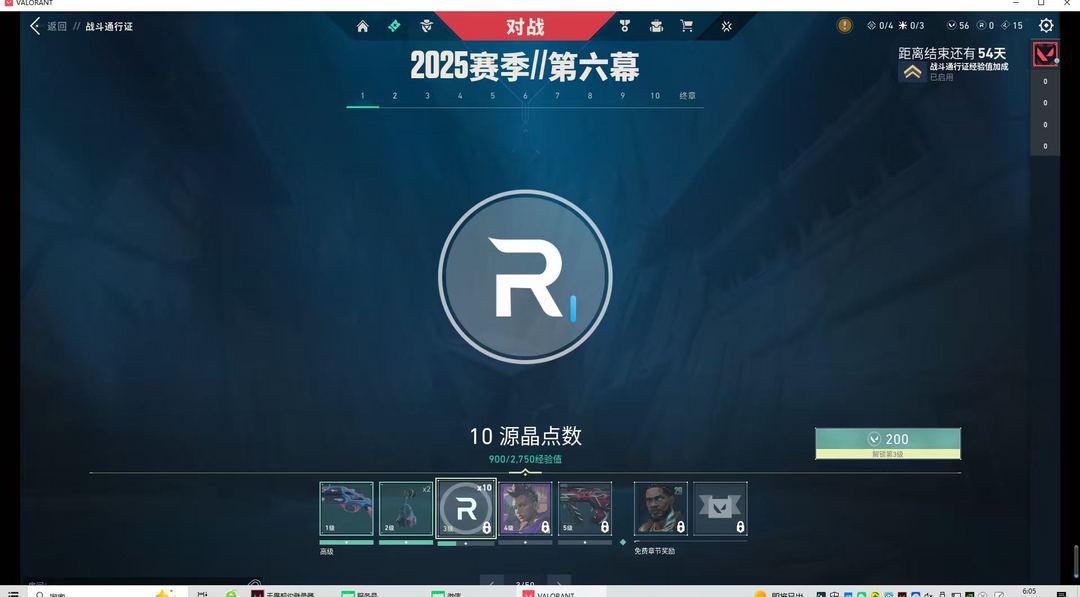Open Windows Start menu in taskbar
1080x597 pixels.
(x=12, y=593)
